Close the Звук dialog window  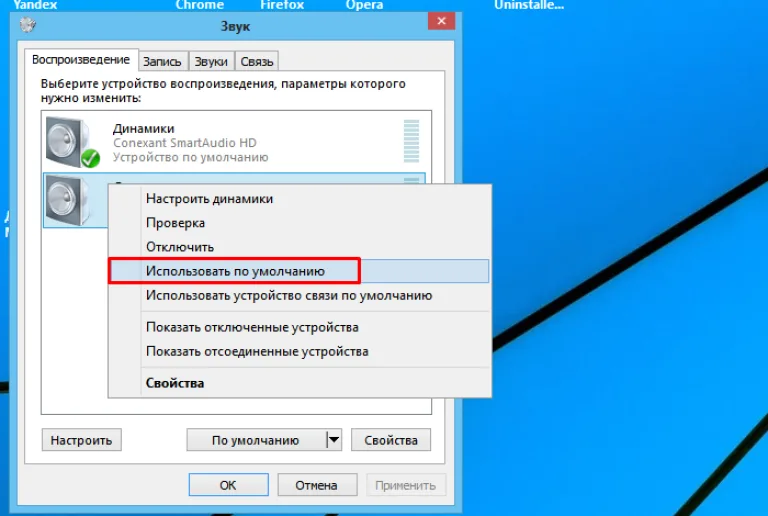441,21
